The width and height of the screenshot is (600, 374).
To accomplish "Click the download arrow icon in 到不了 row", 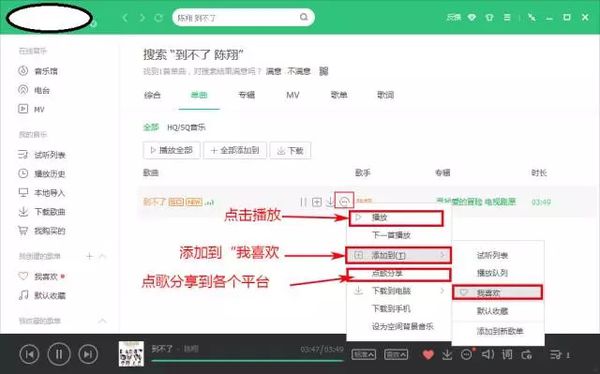I will (330, 201).
